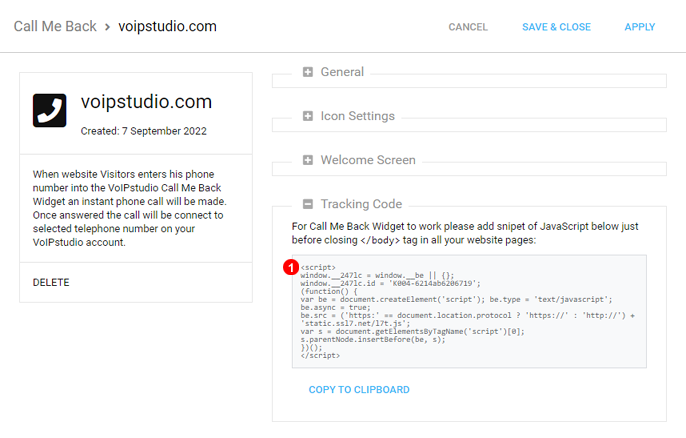Viewport: 686px width, 438px height.
Task: Click the CANCEL button
Action: 468,27
